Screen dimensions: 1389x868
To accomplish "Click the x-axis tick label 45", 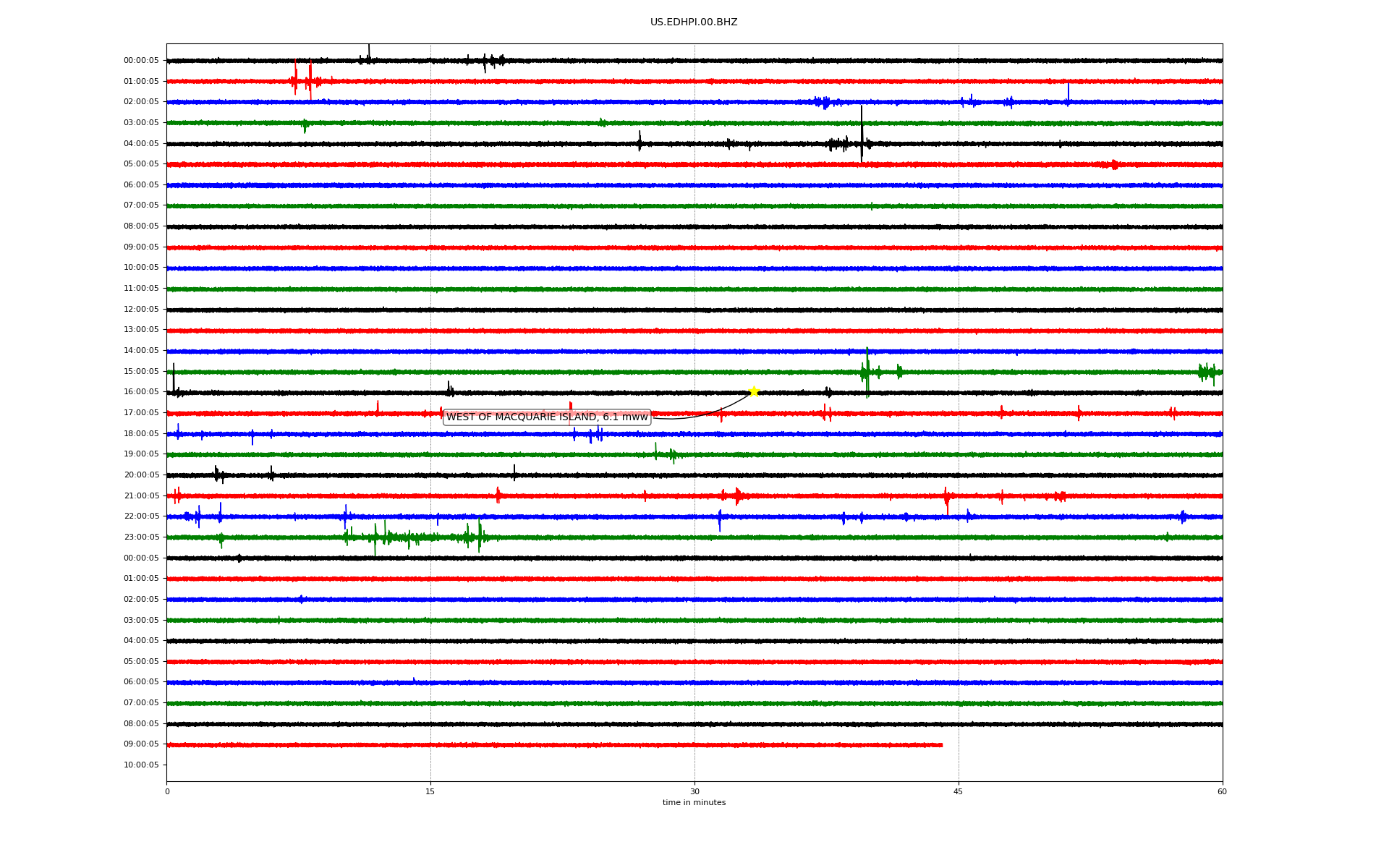I will [x=959, y=791].
